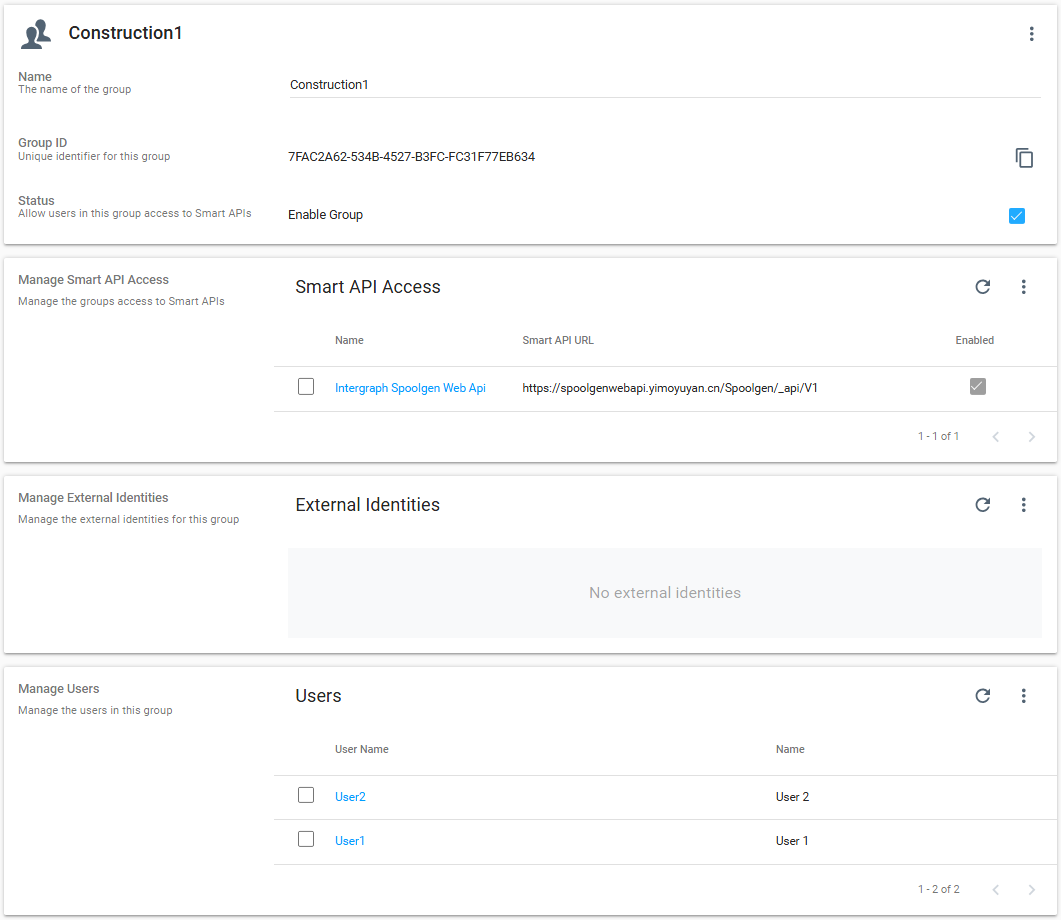Viewport: 1061px width, 920px height.
Task: Open the Intergraph Spoolgen Web Api link
Action: pos(410,388)
